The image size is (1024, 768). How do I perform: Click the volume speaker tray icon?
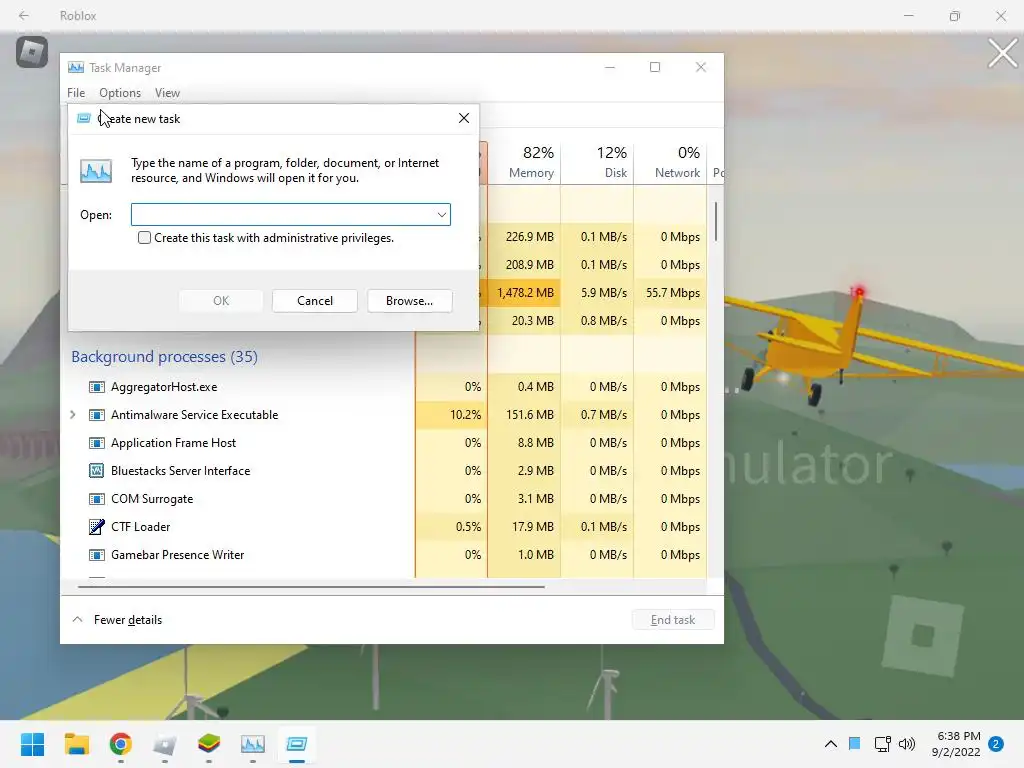point(906,744)
